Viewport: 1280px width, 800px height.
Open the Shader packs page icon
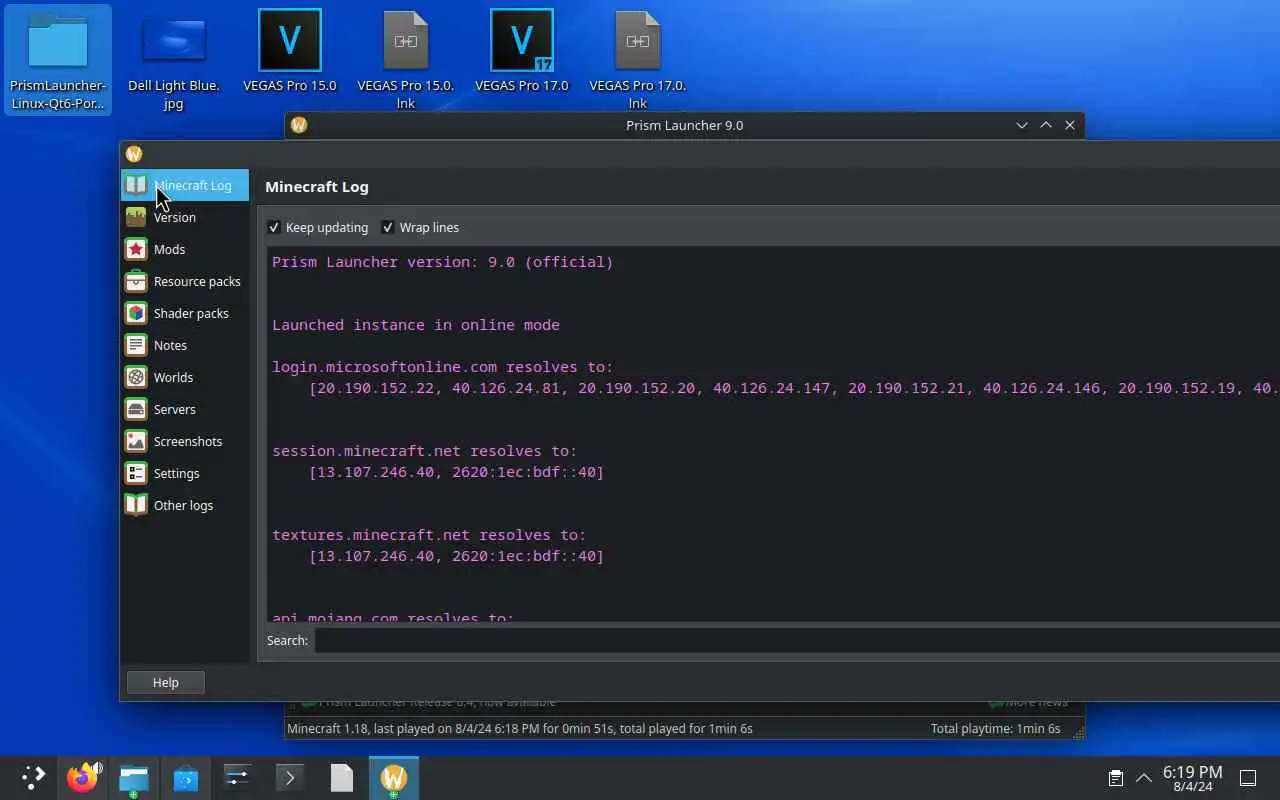tap(136, 313)
